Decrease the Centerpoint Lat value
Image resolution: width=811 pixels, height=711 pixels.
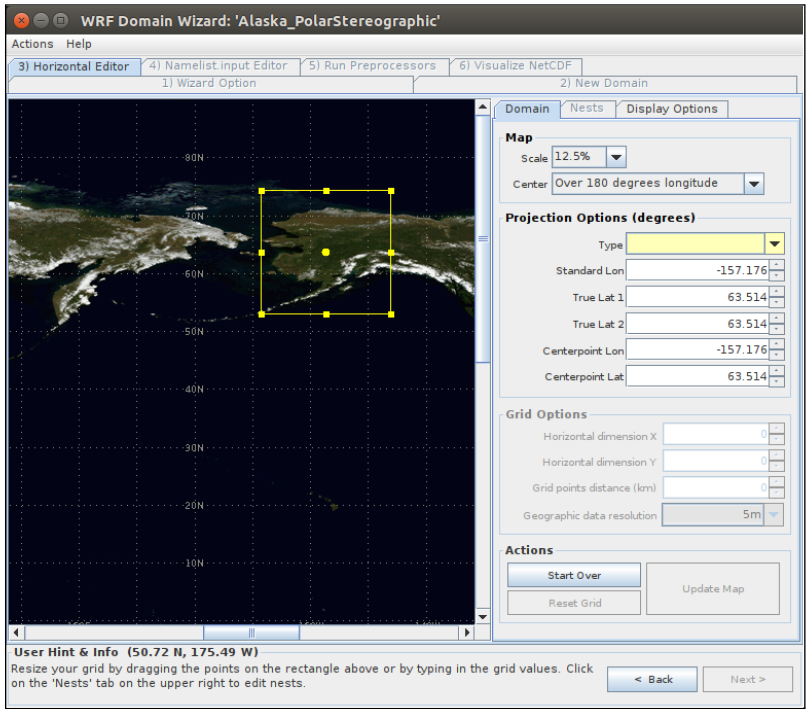pos(777,382)
